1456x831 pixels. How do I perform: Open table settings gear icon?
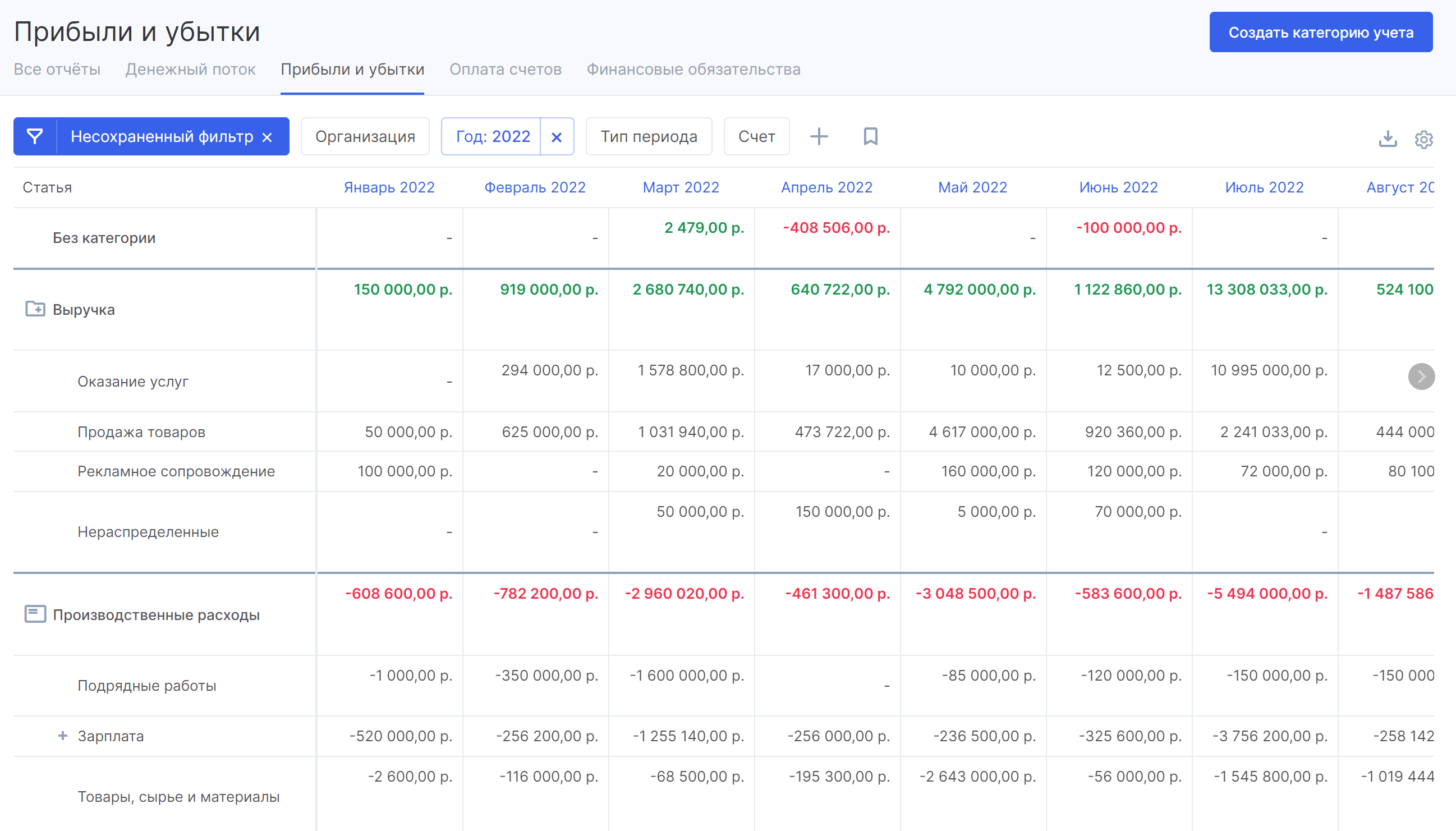click(1423, 139)
